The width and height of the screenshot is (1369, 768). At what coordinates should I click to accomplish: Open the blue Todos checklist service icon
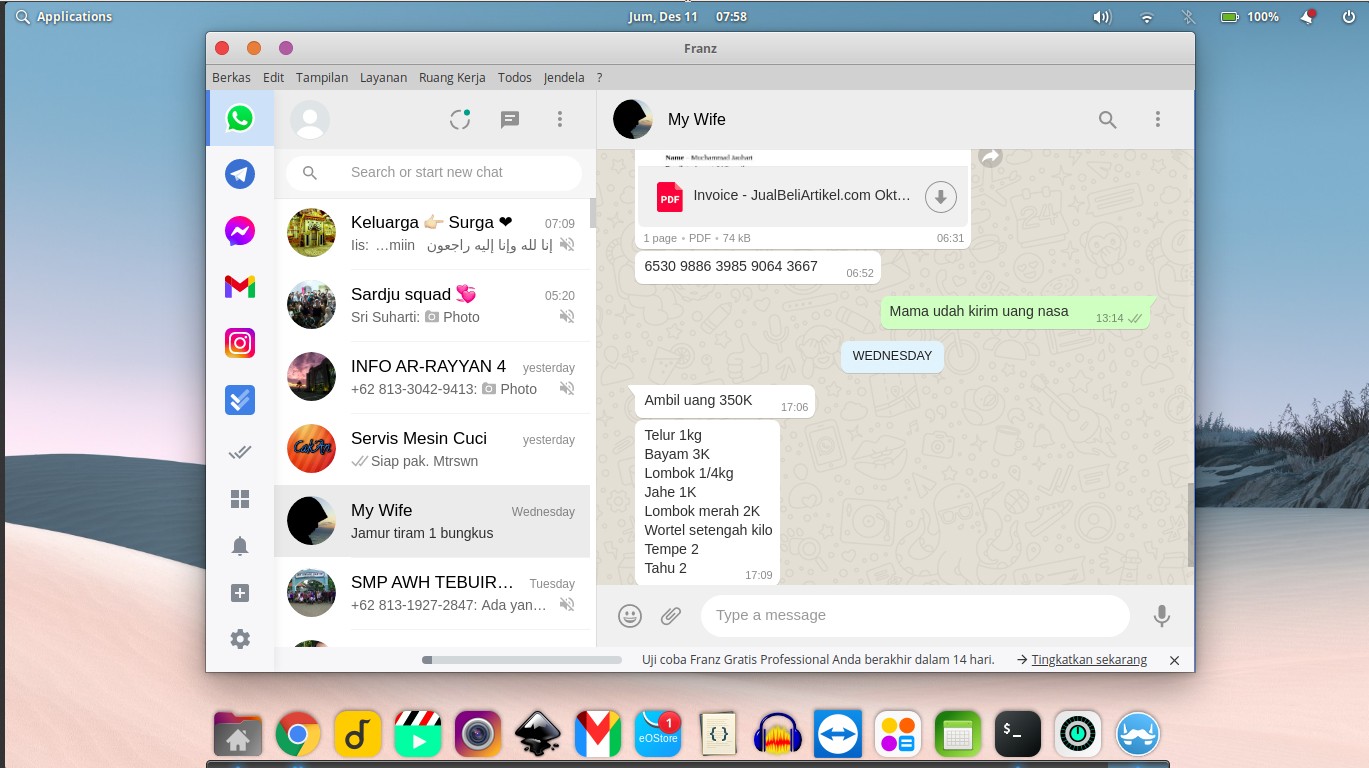pos(240,400)
